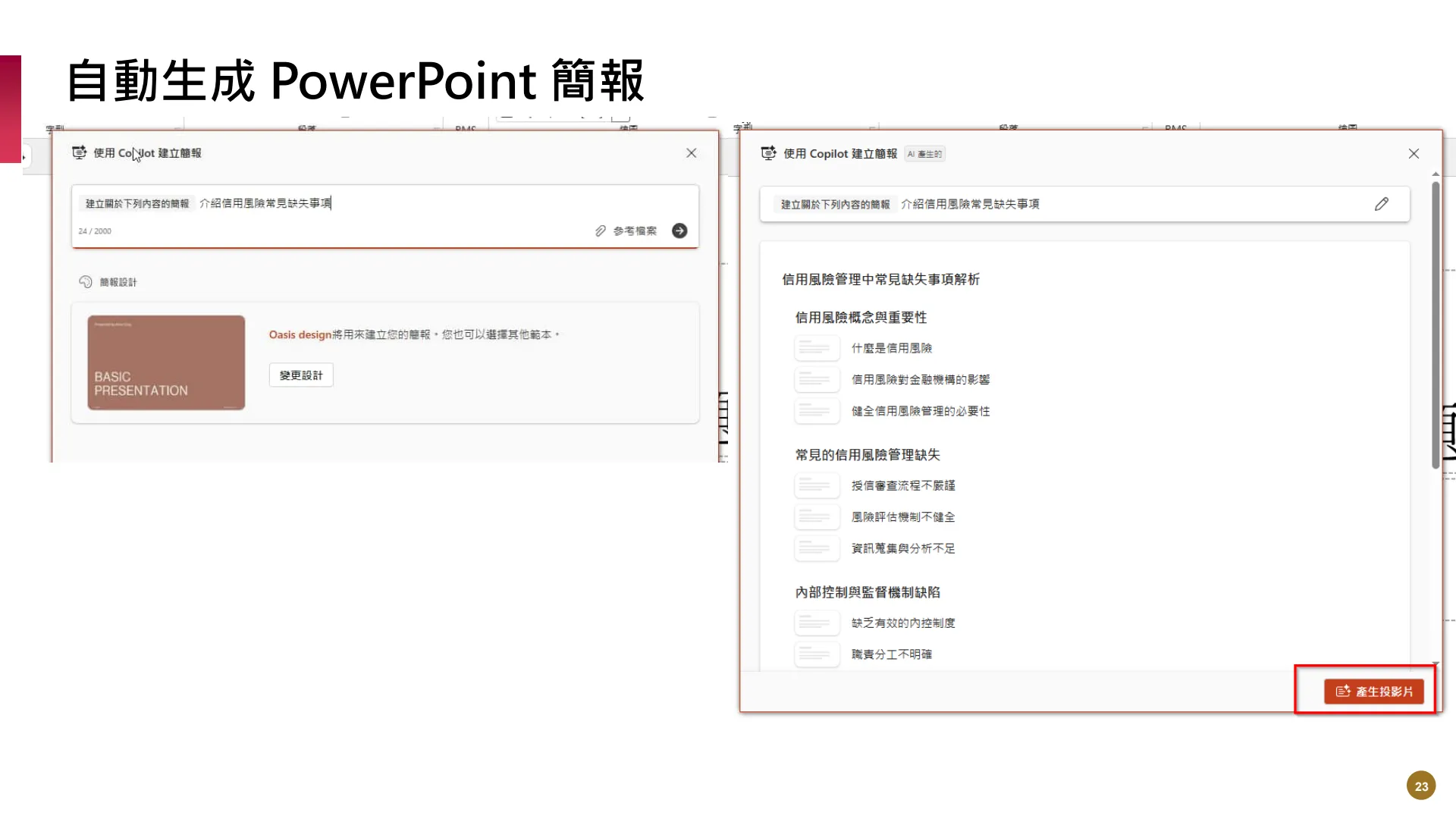
Task: Click the 24 / 2000 character counter
Action: click(x=95, y=231)
